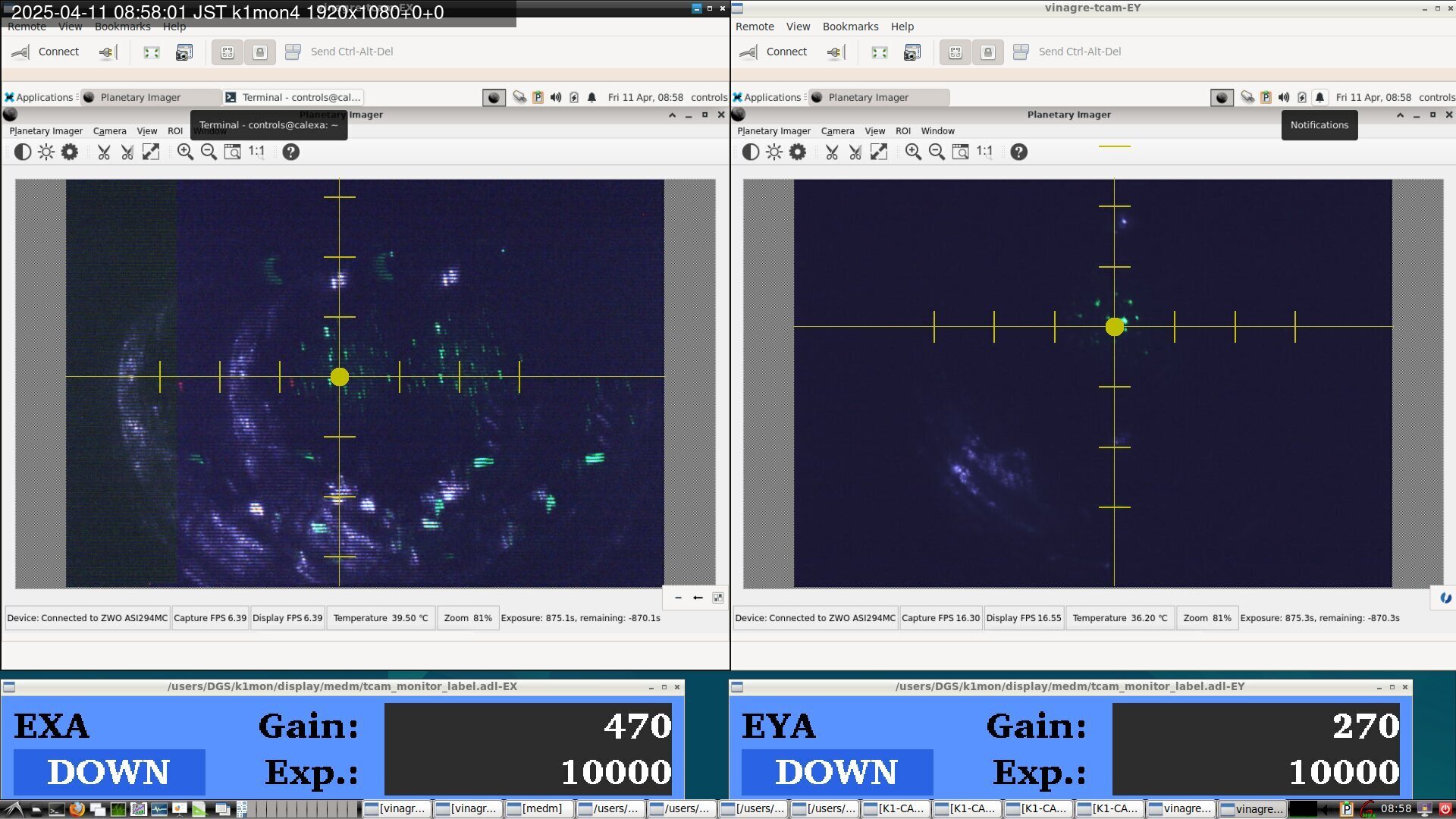Toggle view-only lock in vinagre-tcam-EY toolbar
1456x819 pixels.
[988, 52]
